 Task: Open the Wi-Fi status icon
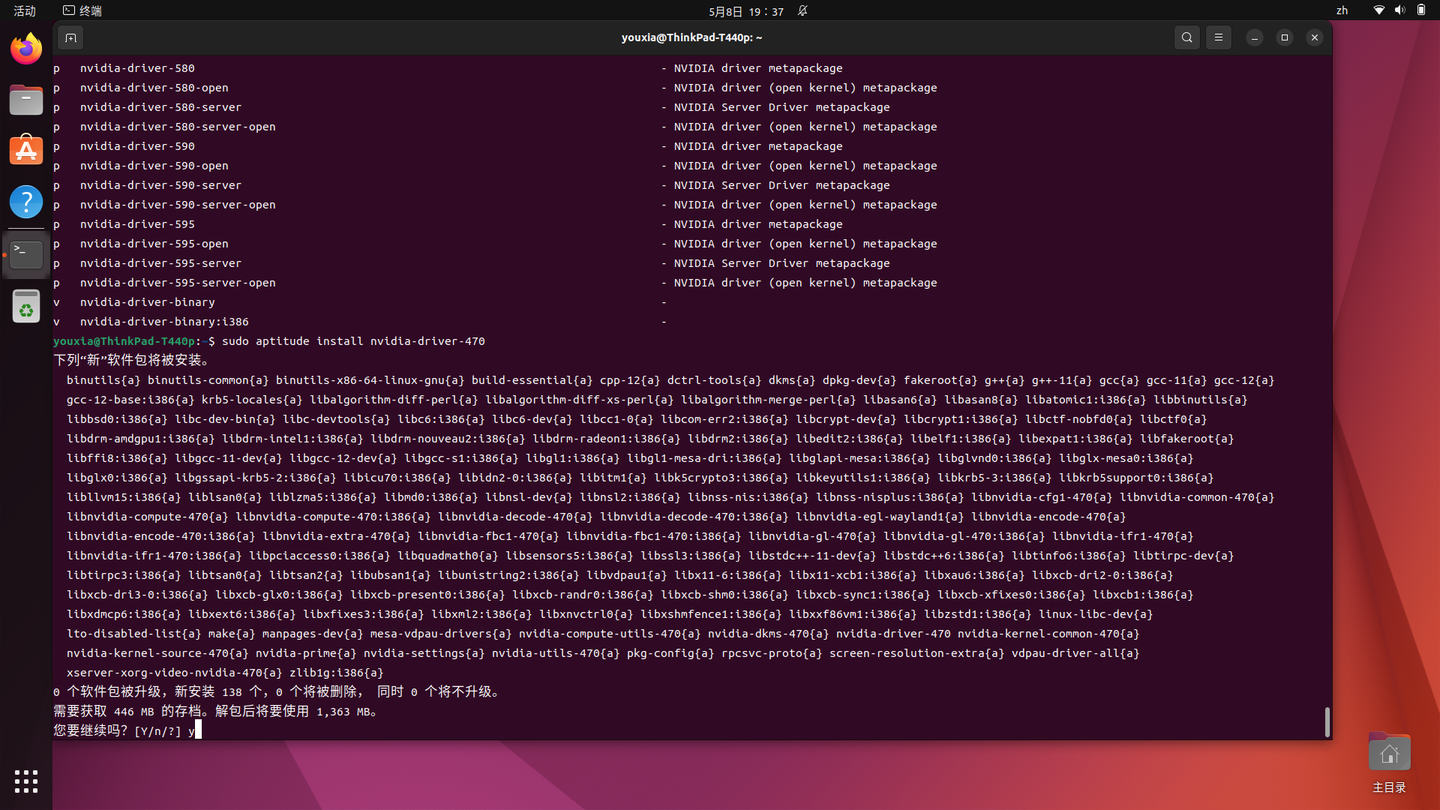tap(1379, 11)
